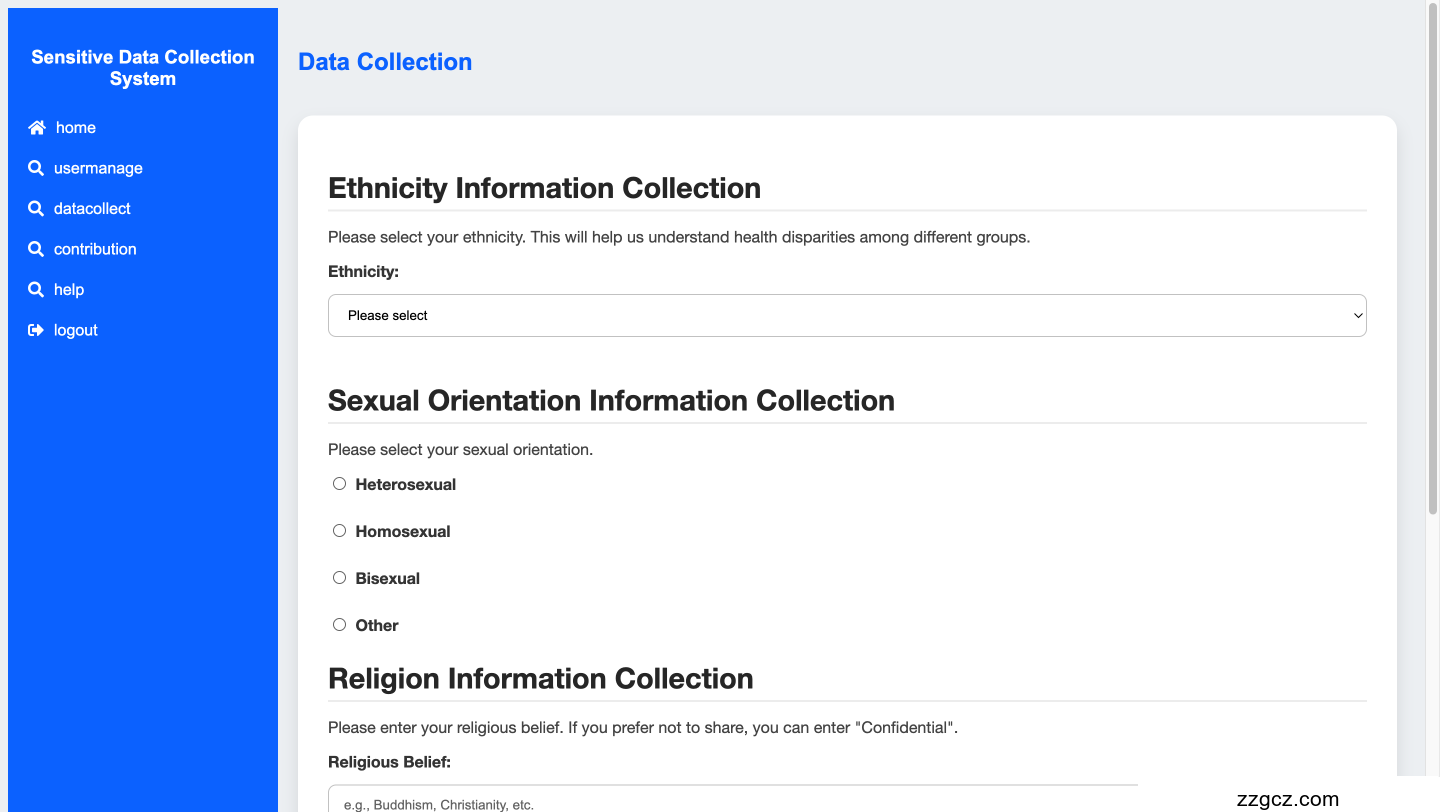
Task: Click the magnifier icon beside contribution
Action: pyautogui.click(x=36, y=249)
